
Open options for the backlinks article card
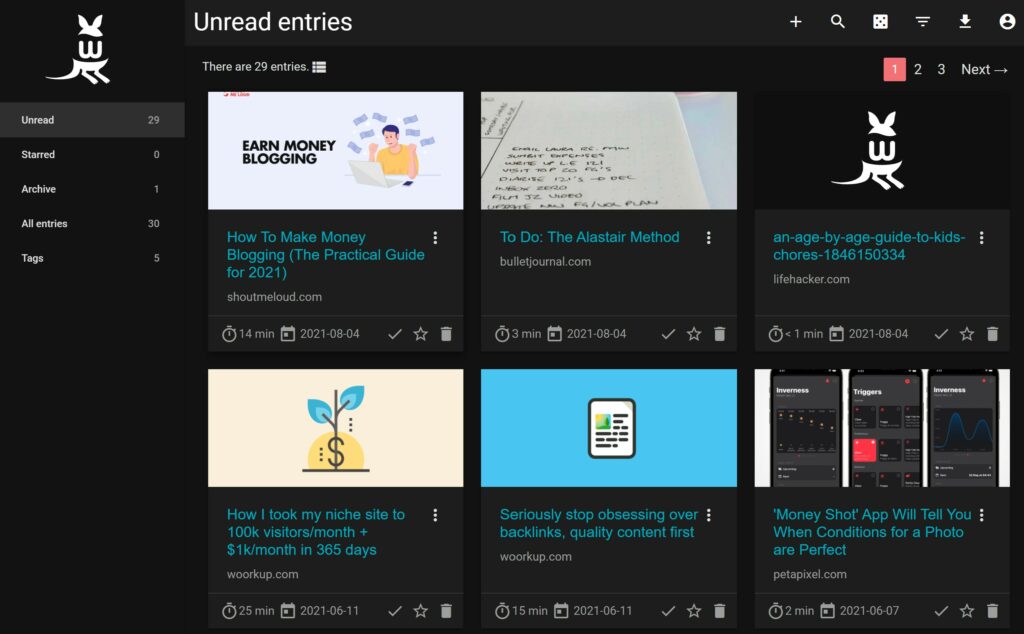point(709,515)
